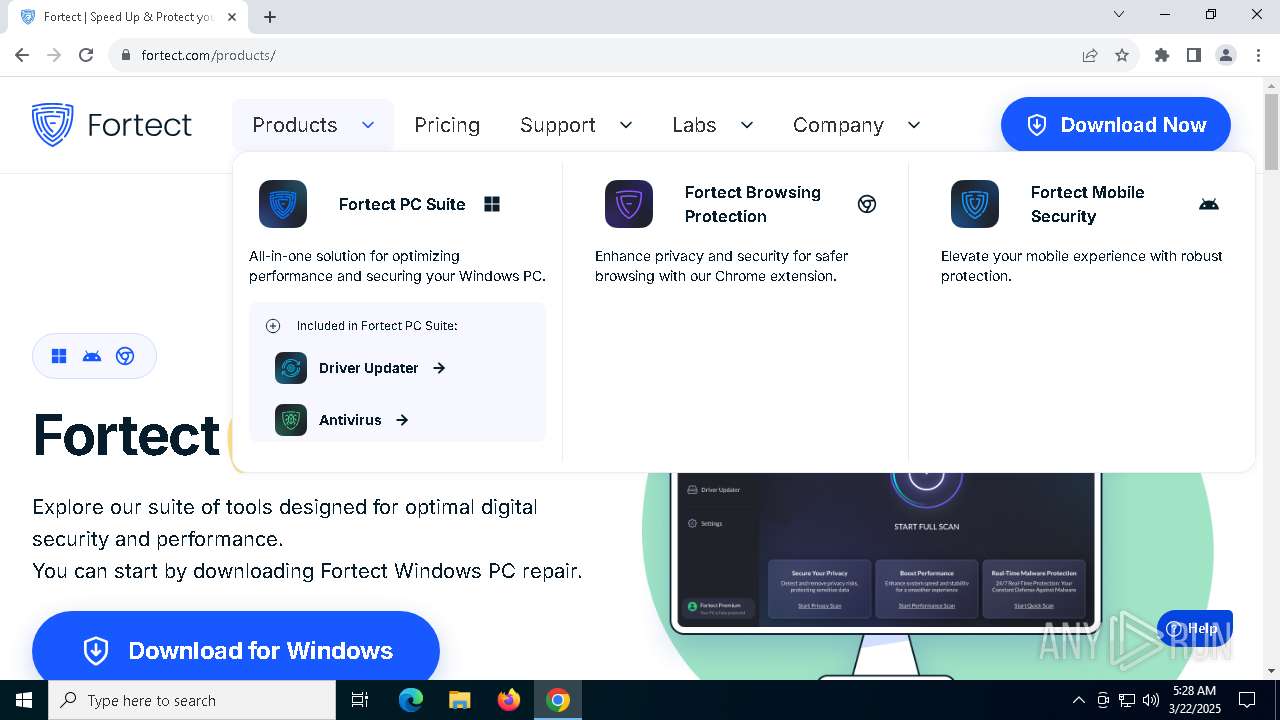Go to the Pricing page

[447, 125]
